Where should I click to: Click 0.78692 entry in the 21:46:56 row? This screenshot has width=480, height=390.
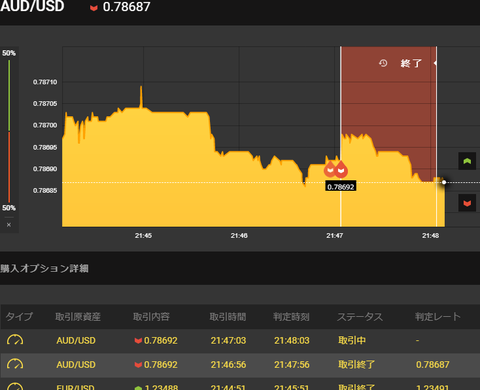[x=156, y=364]
